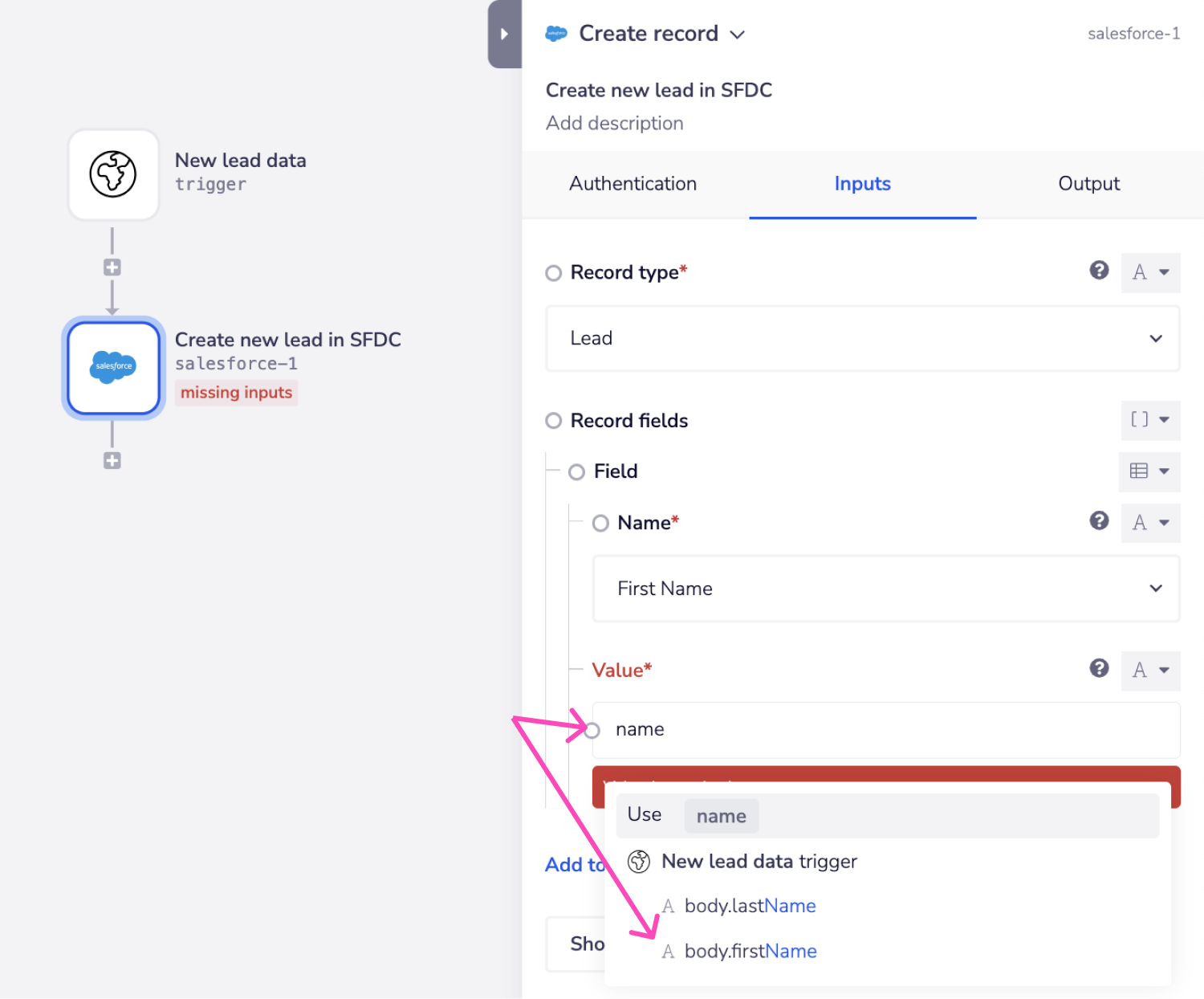Expand the Create record operation dropdown
Viewport: 1204px width, 999px height.
737,35
